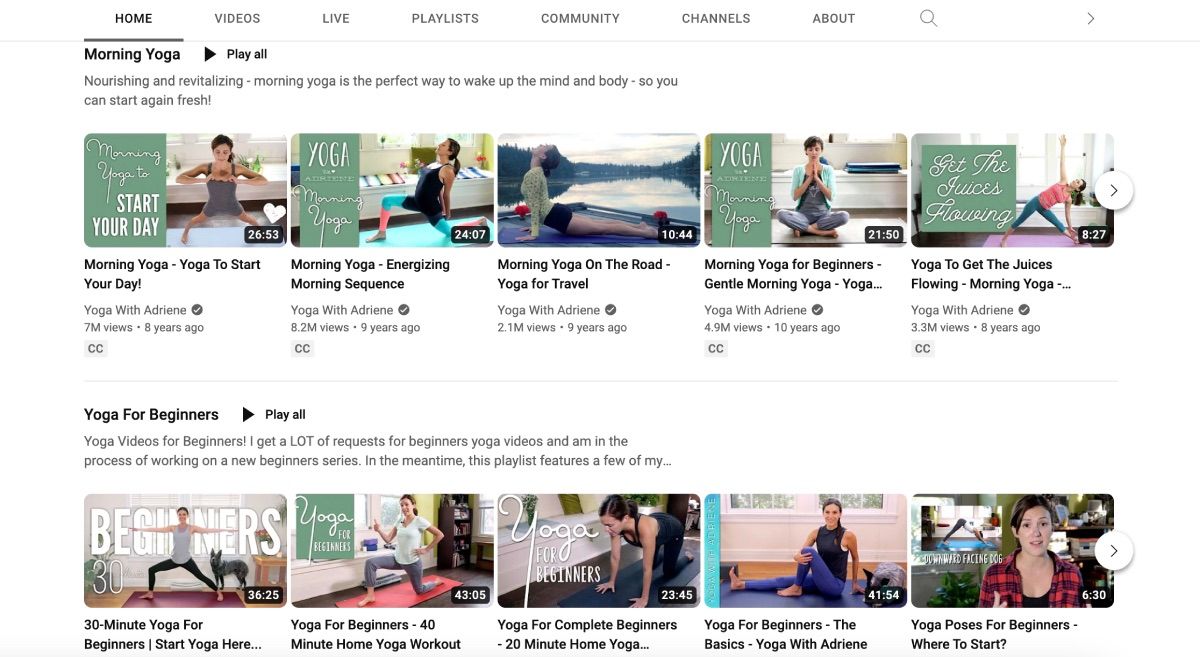Click the 30-Minute Yoga For Beginners thumbnail
This screenshot has width=1200, height=657.
coord(184,549)
